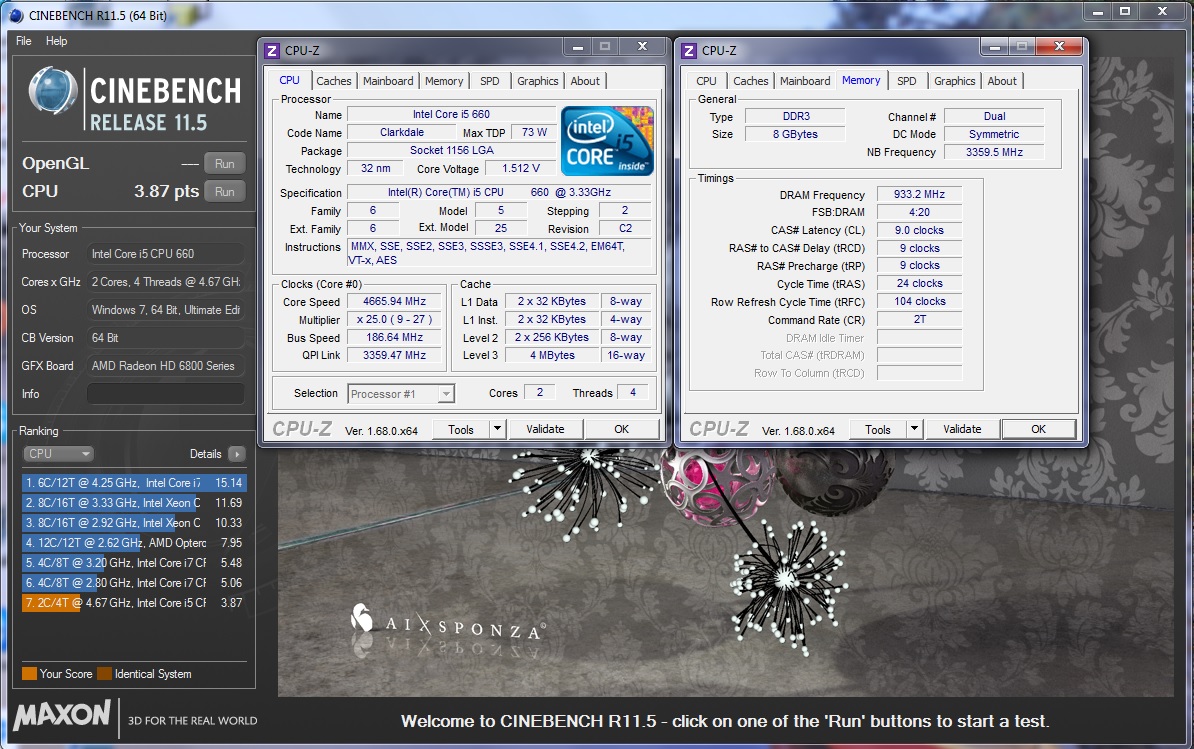This screenshot has width=1194, height=749.
Task: Open Tools dropdown arrow in Memory window
Action: (x=914, y=429)
